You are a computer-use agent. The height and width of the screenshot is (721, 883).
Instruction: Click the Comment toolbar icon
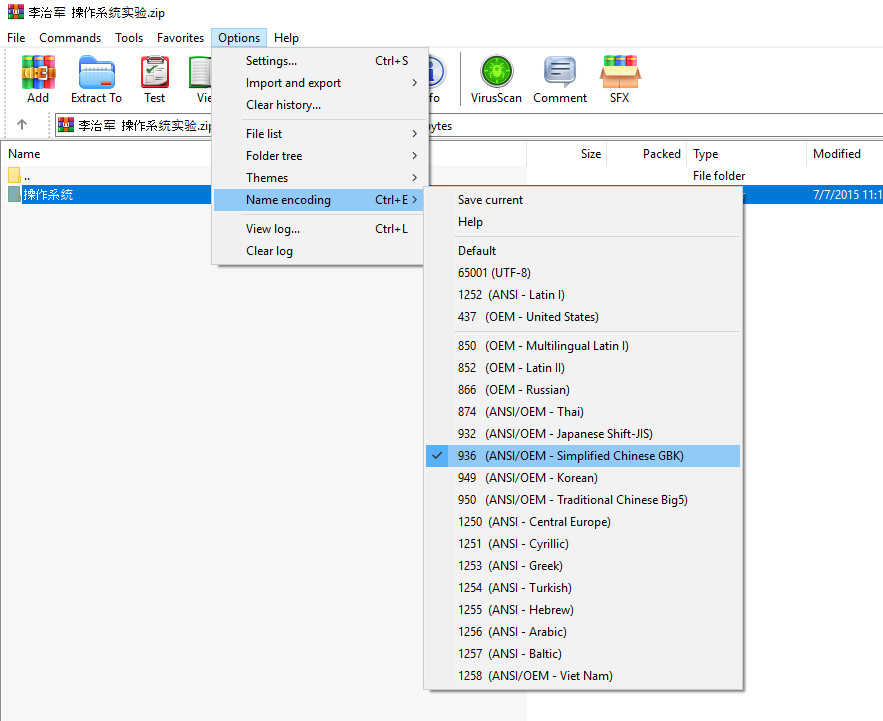pyautogui.click(x=560, y=72)
